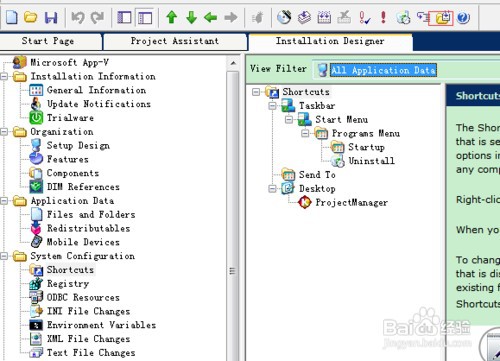
Task: Select the ProjectManager desktop shortcut
Action: point(351,202)
